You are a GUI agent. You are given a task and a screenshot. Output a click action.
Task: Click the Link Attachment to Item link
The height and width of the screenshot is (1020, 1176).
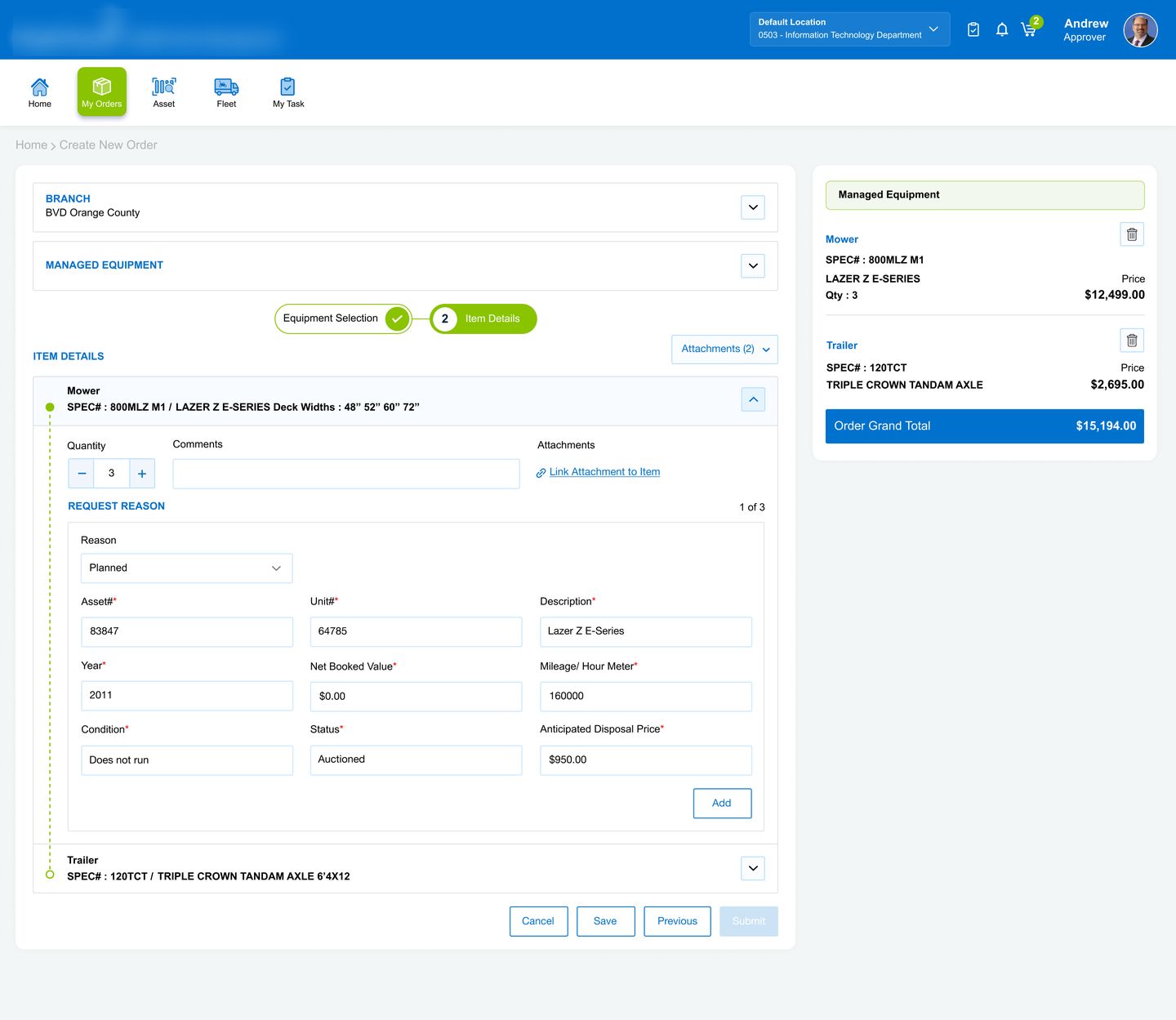(x=604, y=472)
